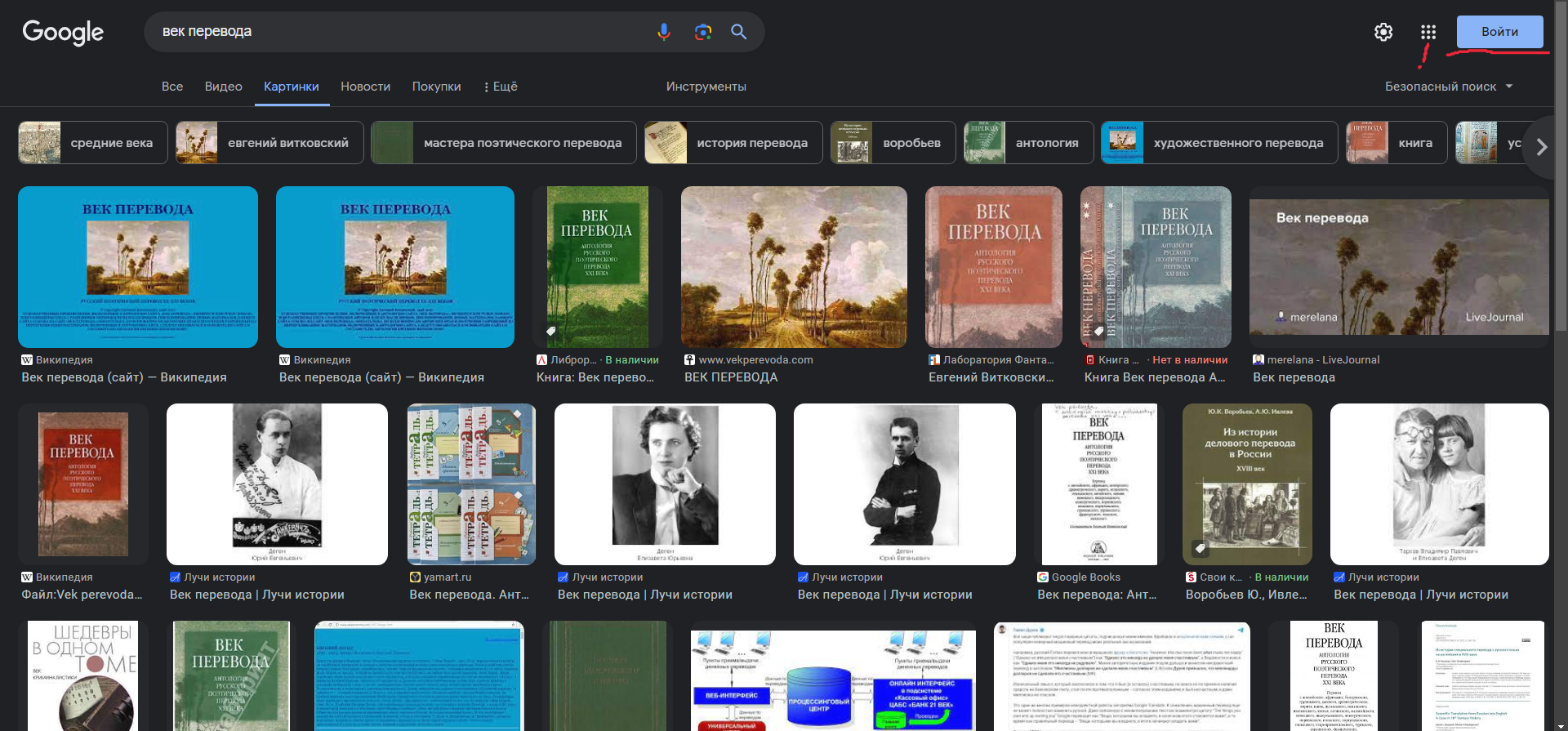
Task: Click the magnifying glass search button
Action: coord(739,32)
